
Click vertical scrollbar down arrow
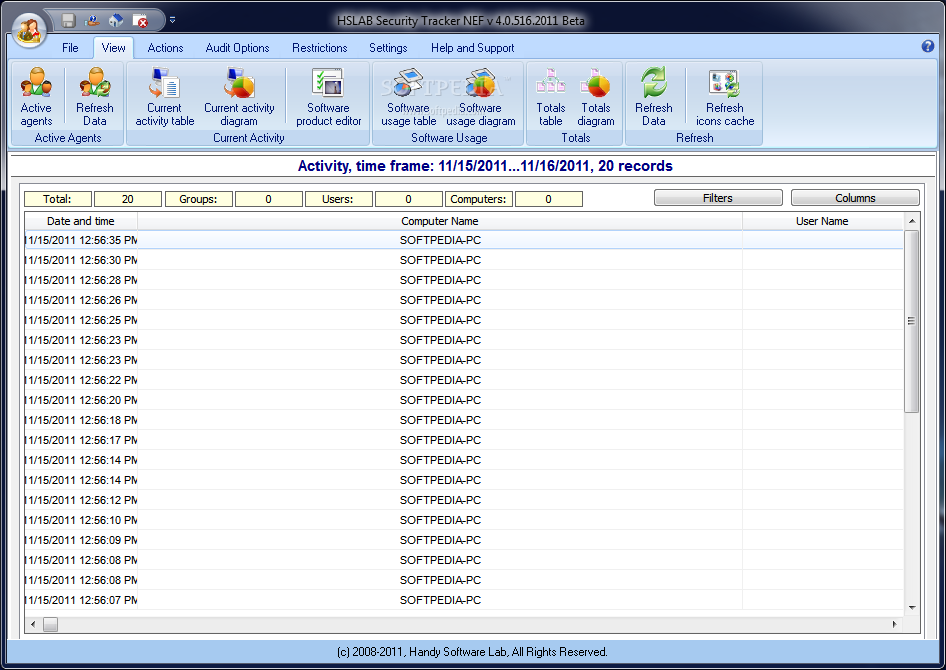(x=912, y=608)
